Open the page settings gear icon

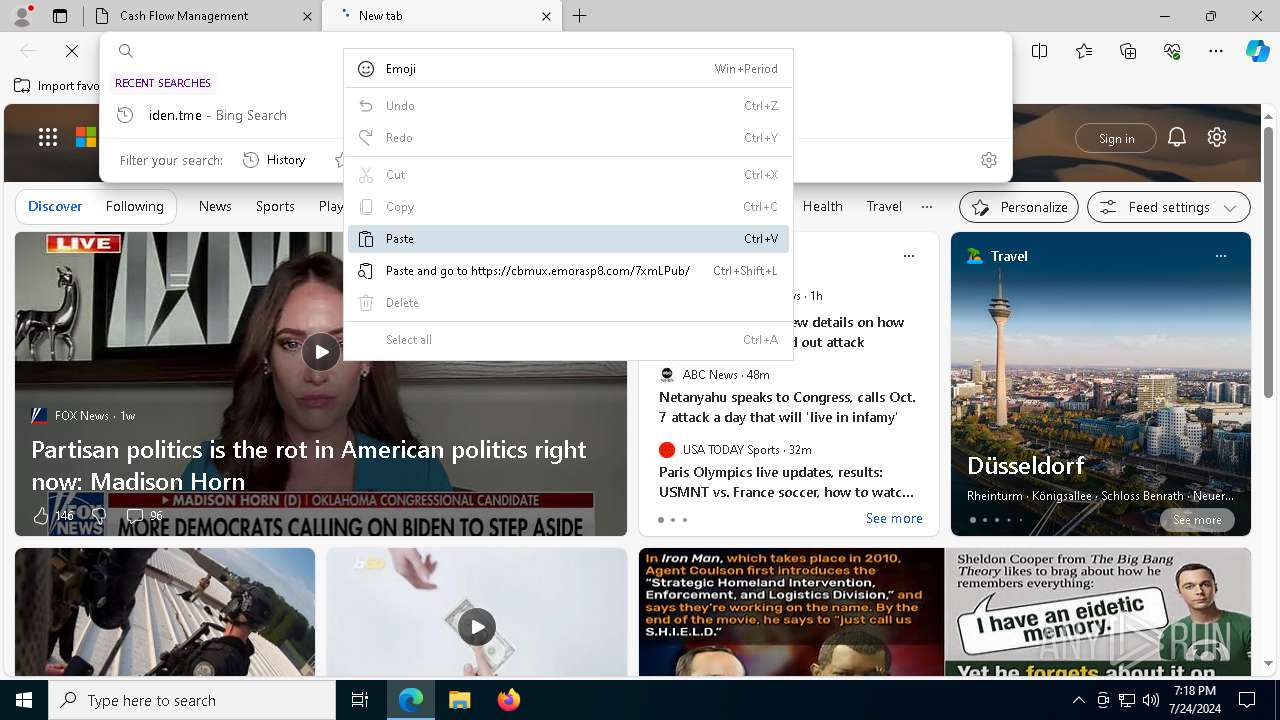click(x=1217, y=138)
